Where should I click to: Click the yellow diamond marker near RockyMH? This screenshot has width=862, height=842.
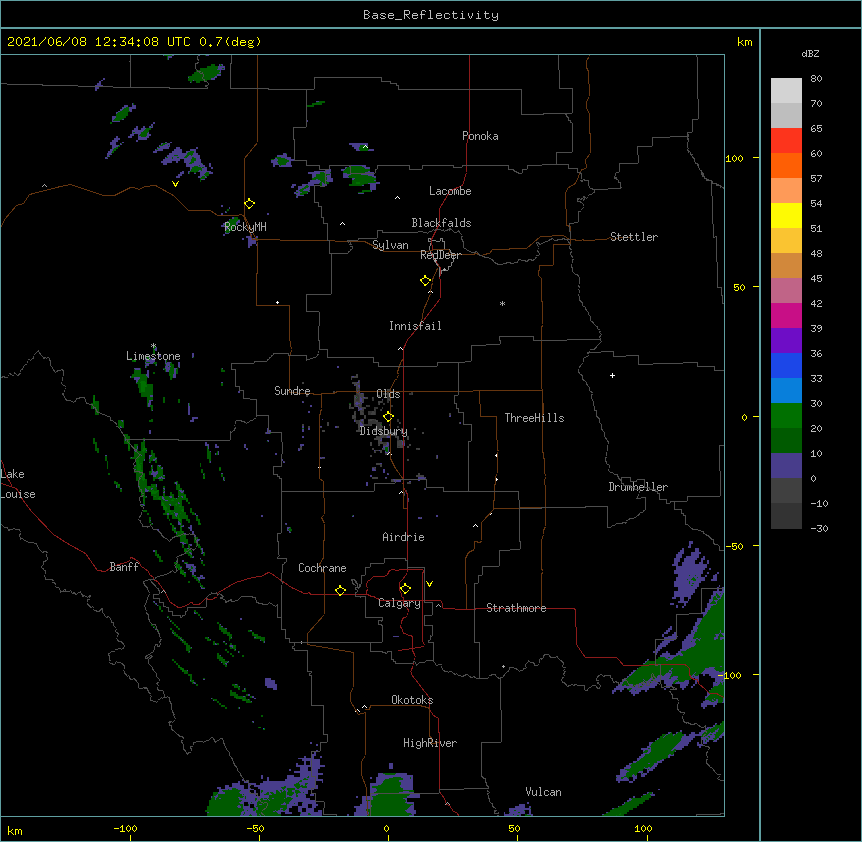250,204
